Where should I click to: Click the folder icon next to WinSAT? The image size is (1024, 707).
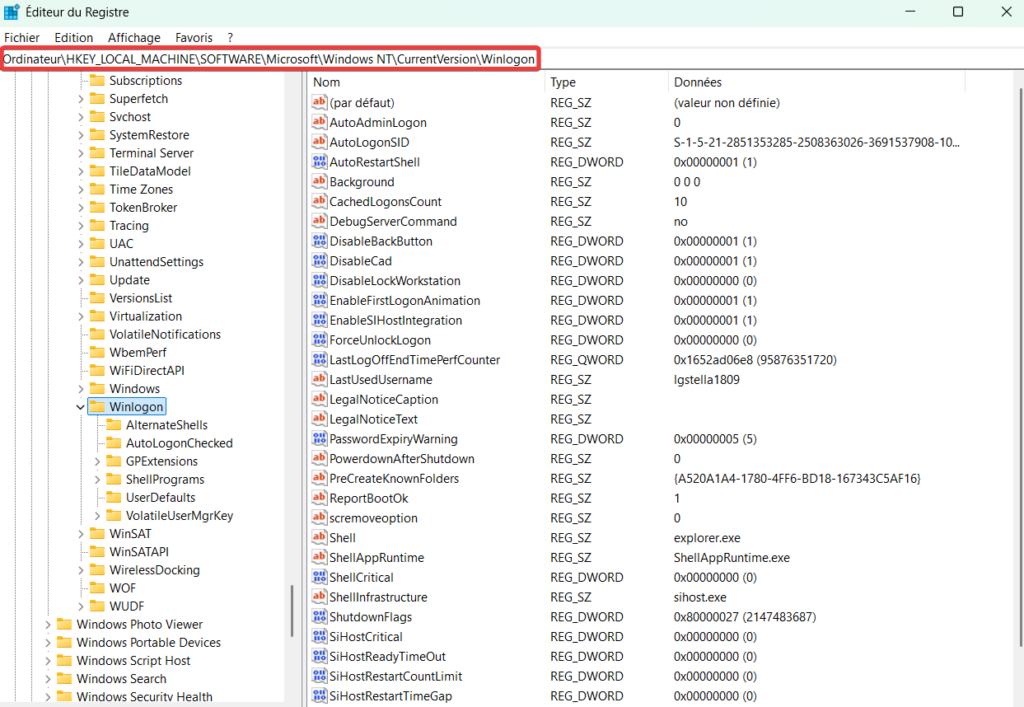97,533
